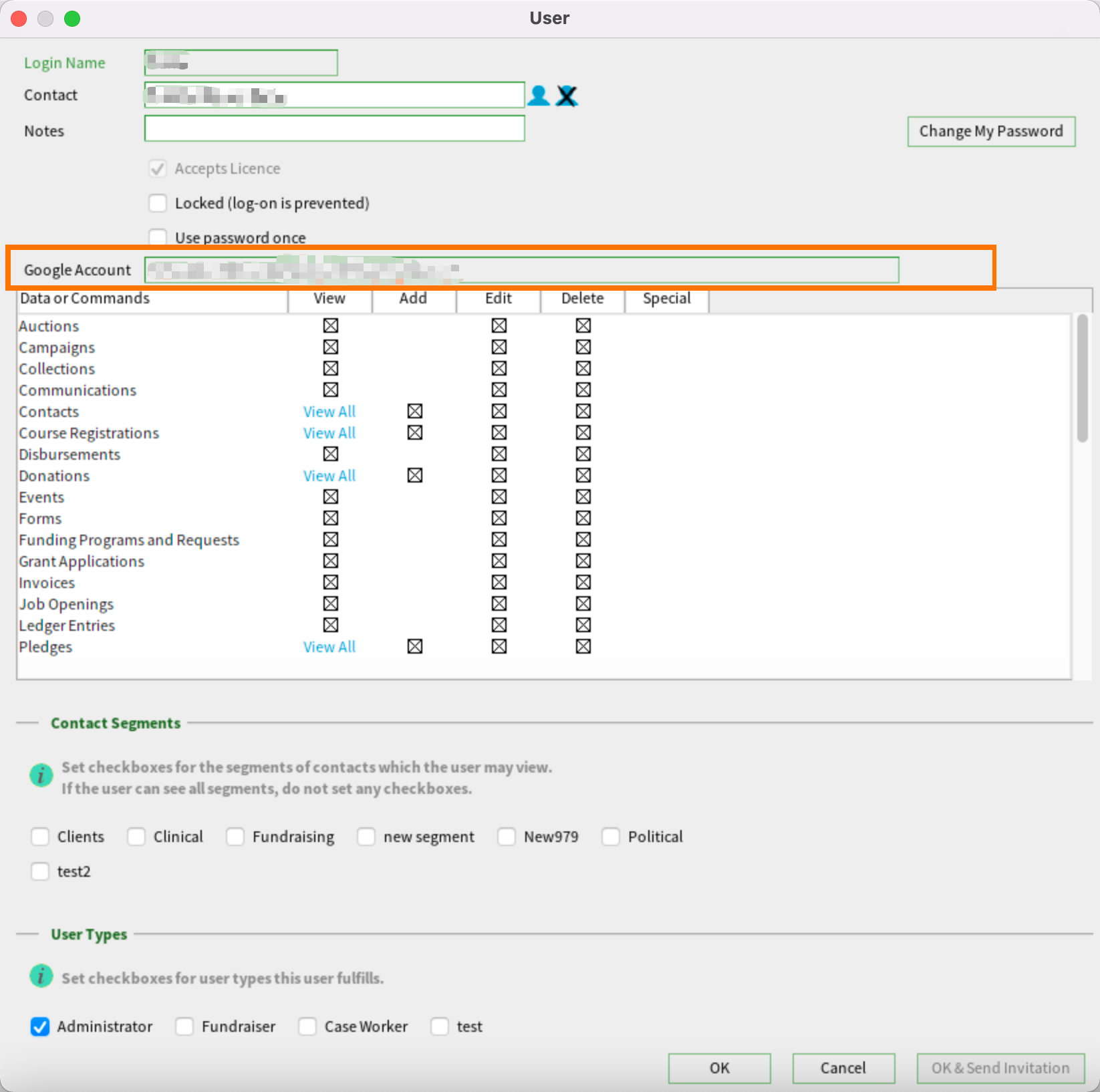The width and height of the screenshot is (1100, 1092).
Task: Toggle the Pledges Delete permission checkbox
Action: tap(583, 646)
